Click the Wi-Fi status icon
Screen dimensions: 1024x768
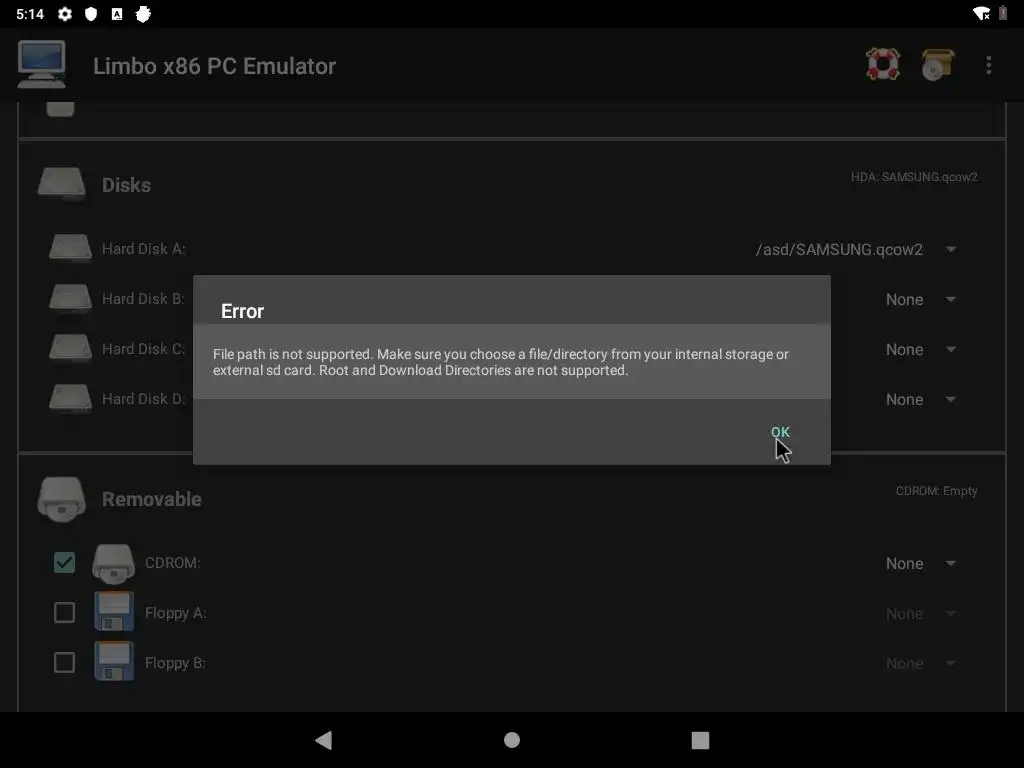click(981, 14)
